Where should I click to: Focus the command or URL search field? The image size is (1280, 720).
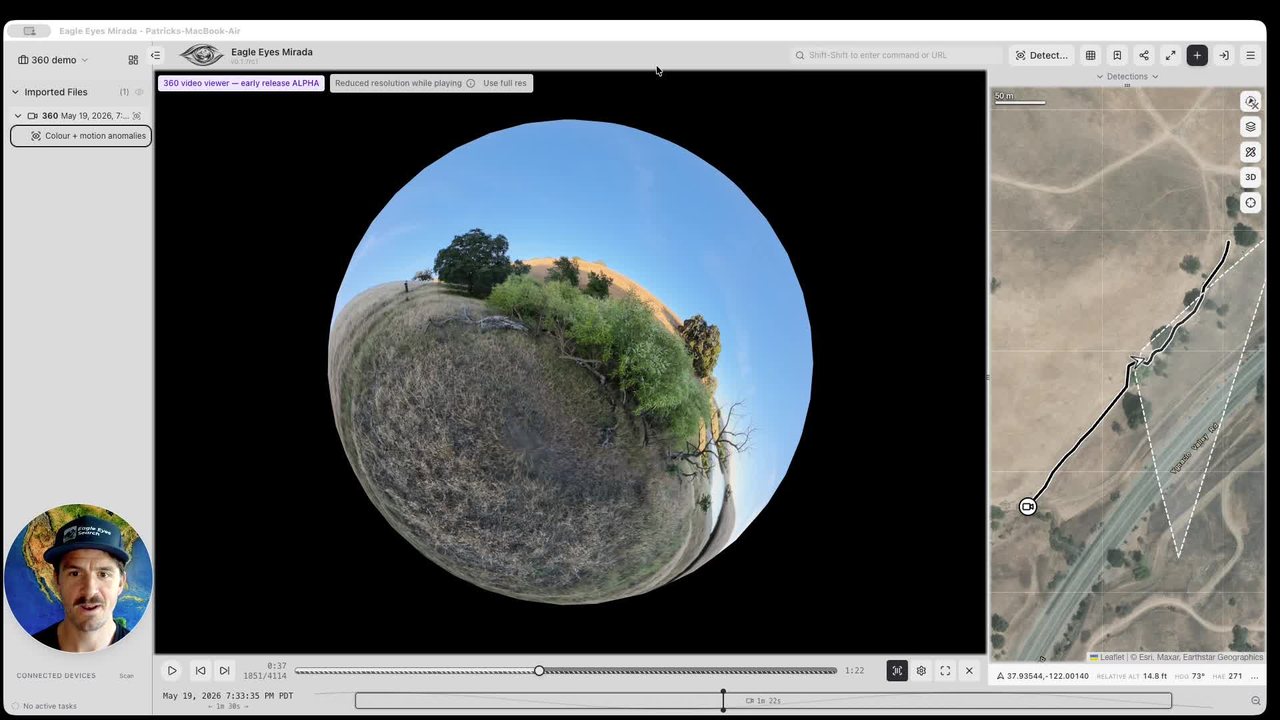pos(895,55)
